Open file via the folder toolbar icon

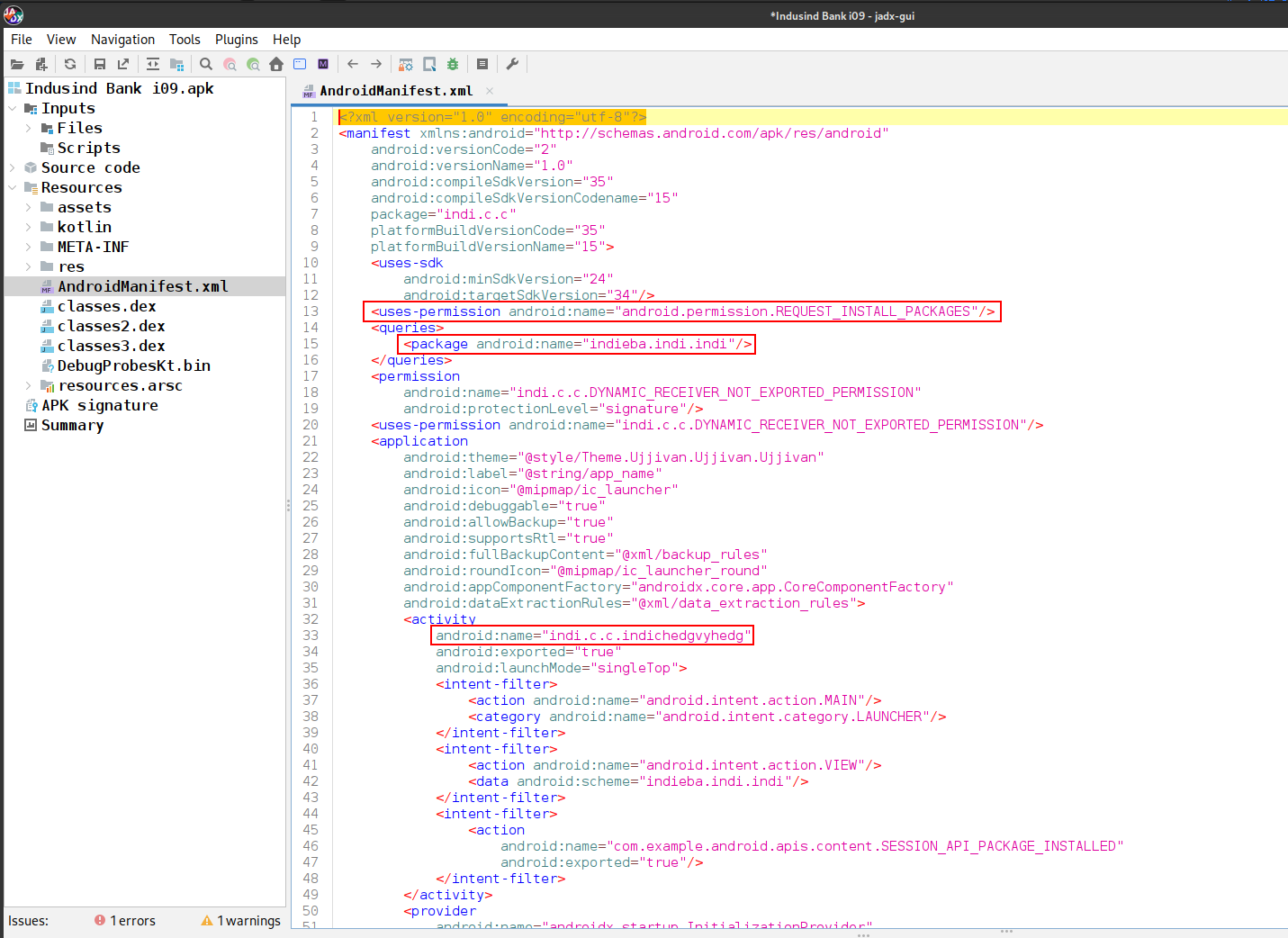coord(17,64)
